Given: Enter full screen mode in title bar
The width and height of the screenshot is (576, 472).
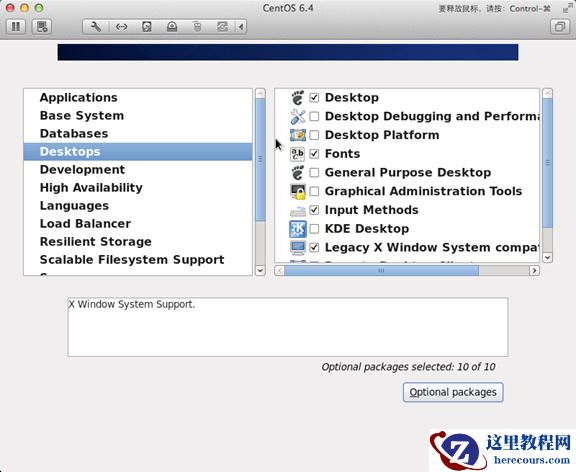Looking at the screenshot, I should tap(568, 8).
